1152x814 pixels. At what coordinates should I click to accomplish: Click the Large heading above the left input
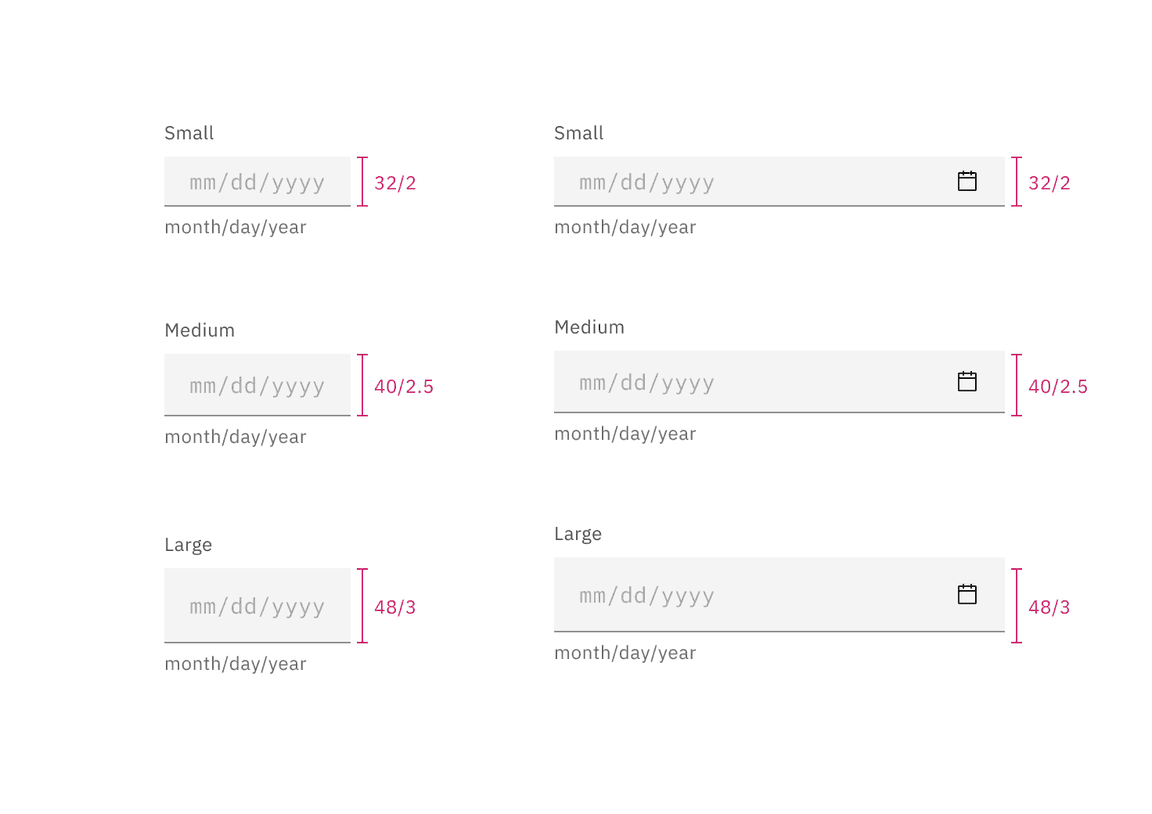click(188, 544)
